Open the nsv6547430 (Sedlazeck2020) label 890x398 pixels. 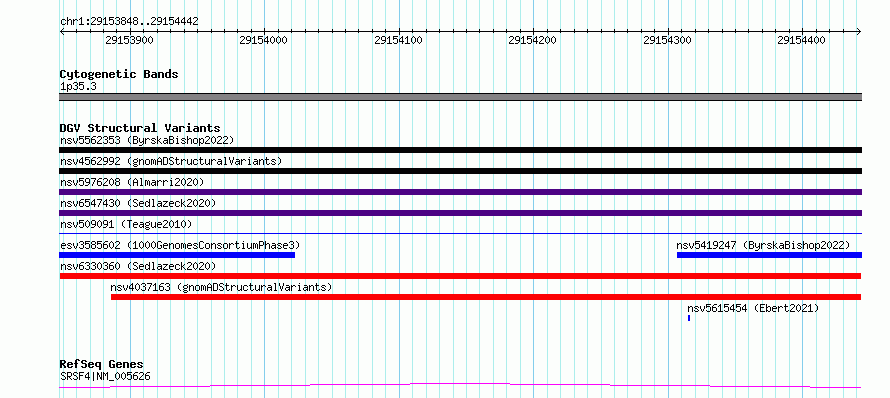[138, 203]
